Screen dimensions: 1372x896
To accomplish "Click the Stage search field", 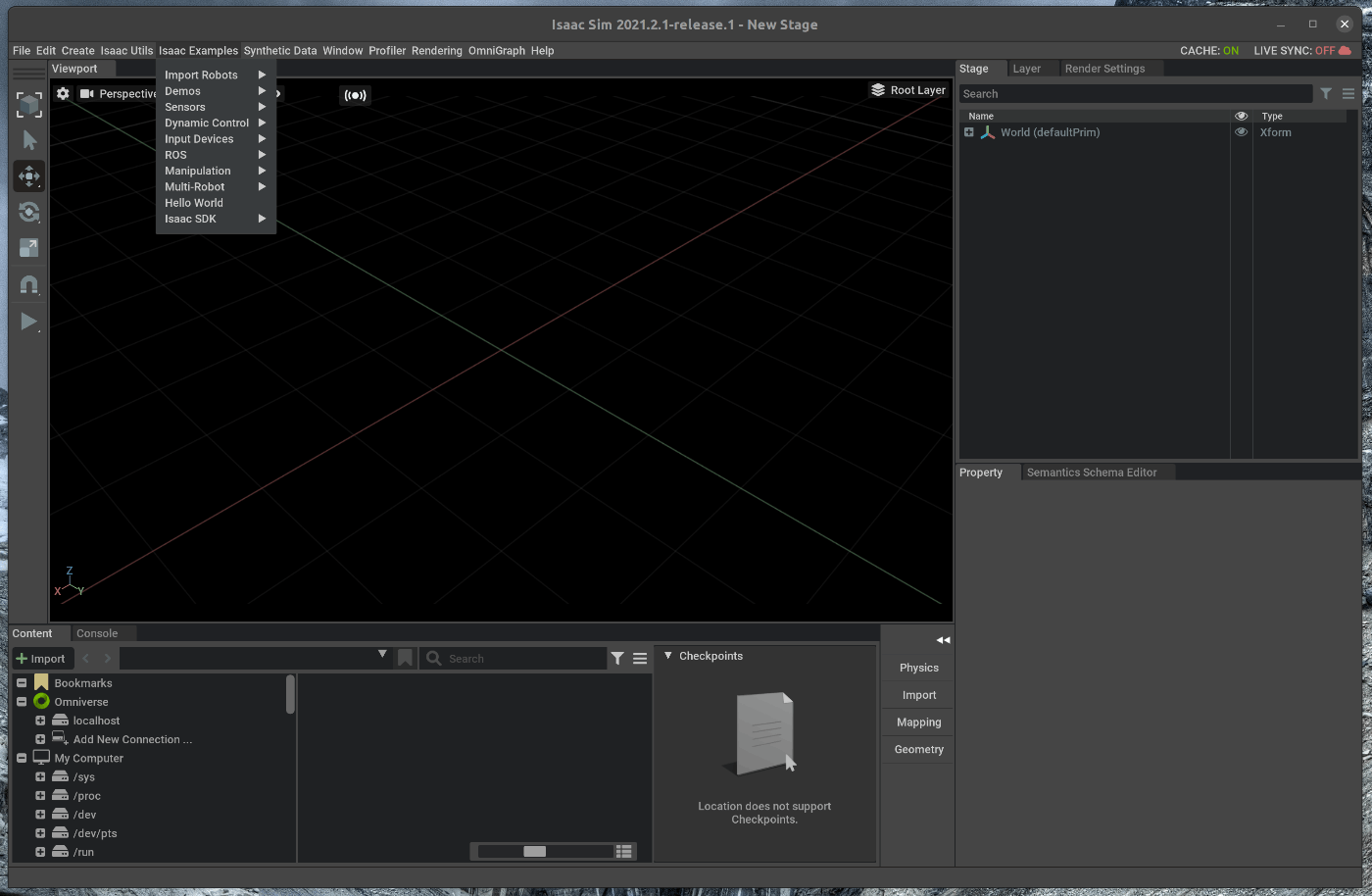I will click(x=1135, y=94).
